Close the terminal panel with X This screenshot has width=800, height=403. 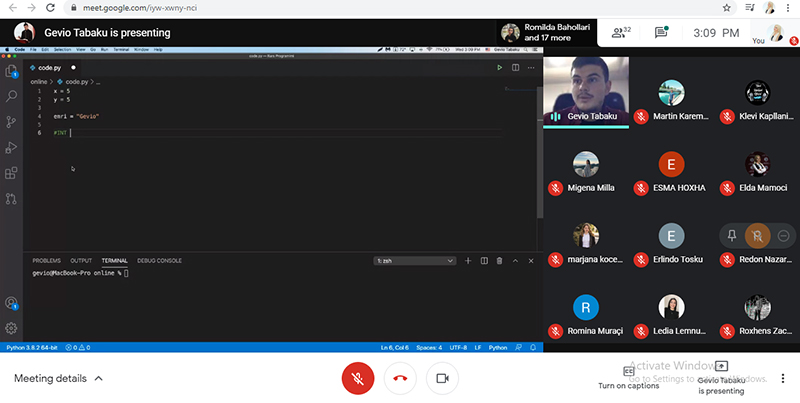531,261
